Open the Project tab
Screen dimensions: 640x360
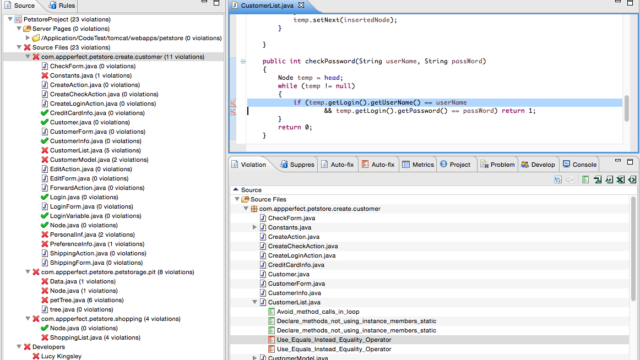coord(456,164)
